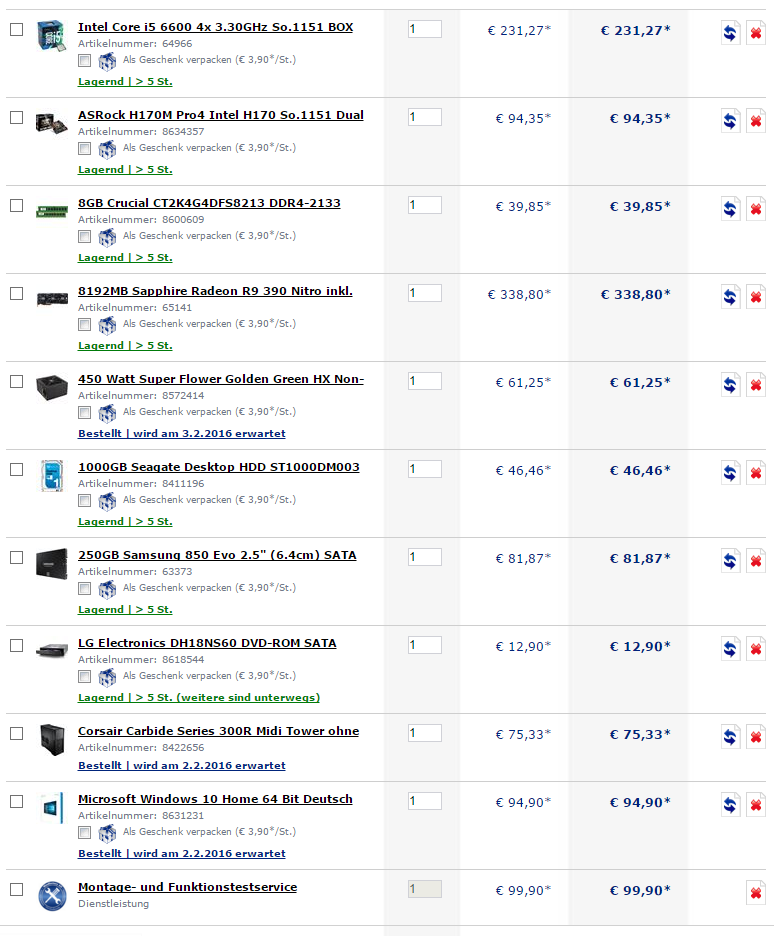Remove the Sapphire Radeon R9 390 from cart
774x936 pixels.
pyautogui.click(x=756, y=297)
